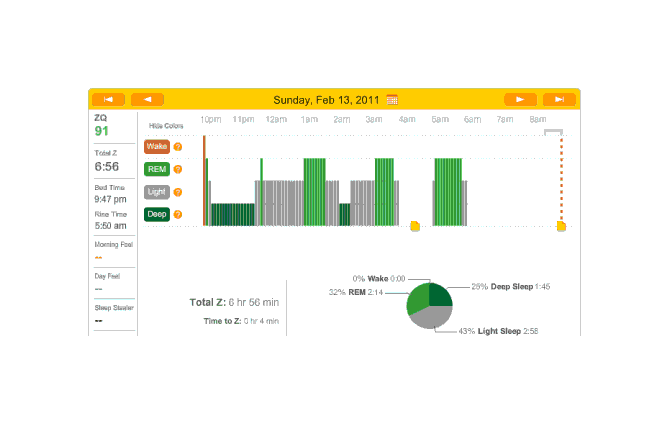Toggle the Light stage label
Image resolution: width=670 pixels, height=421 pixels.
156,192
